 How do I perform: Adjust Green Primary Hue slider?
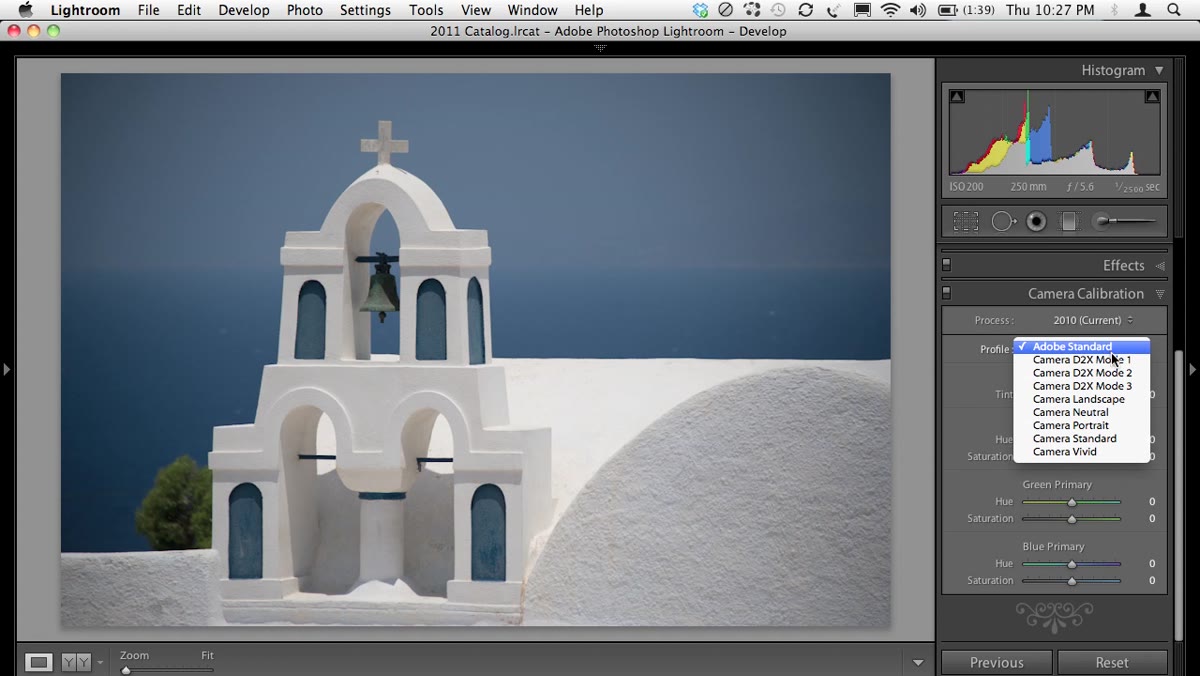click(1071, 502)
